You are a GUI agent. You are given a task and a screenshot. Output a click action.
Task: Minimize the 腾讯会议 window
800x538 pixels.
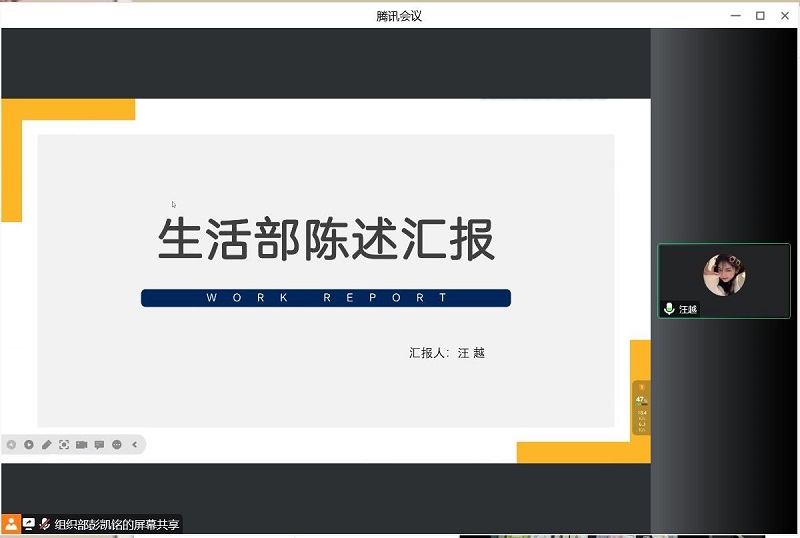735,15
